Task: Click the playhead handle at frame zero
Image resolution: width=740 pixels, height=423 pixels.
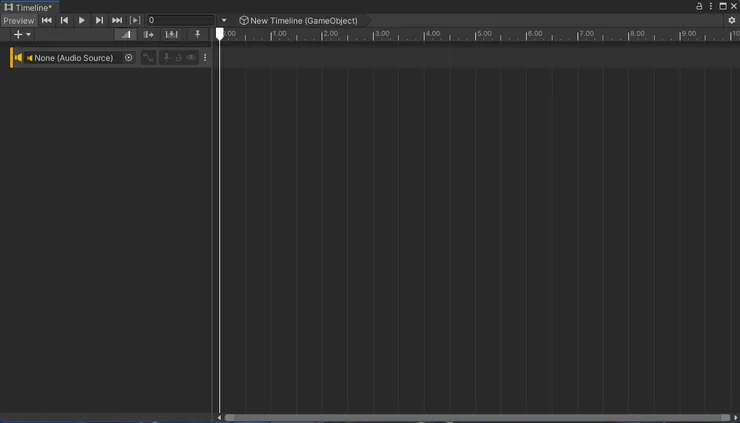Action: point(219,34)
